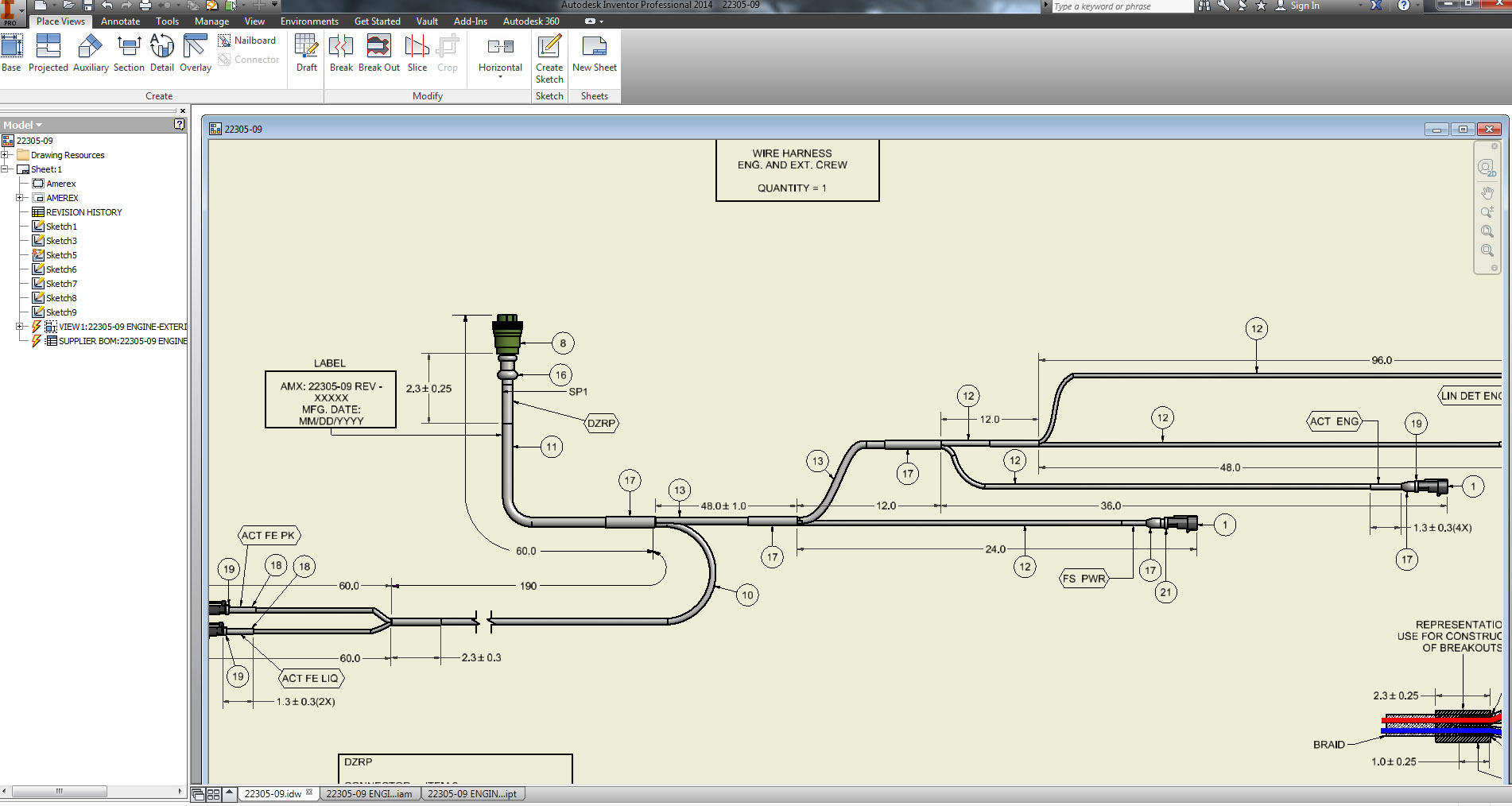The height and width of the screenshot is (806, 1512).
Task: Choose the Connector command
Action: click(249, 60)
